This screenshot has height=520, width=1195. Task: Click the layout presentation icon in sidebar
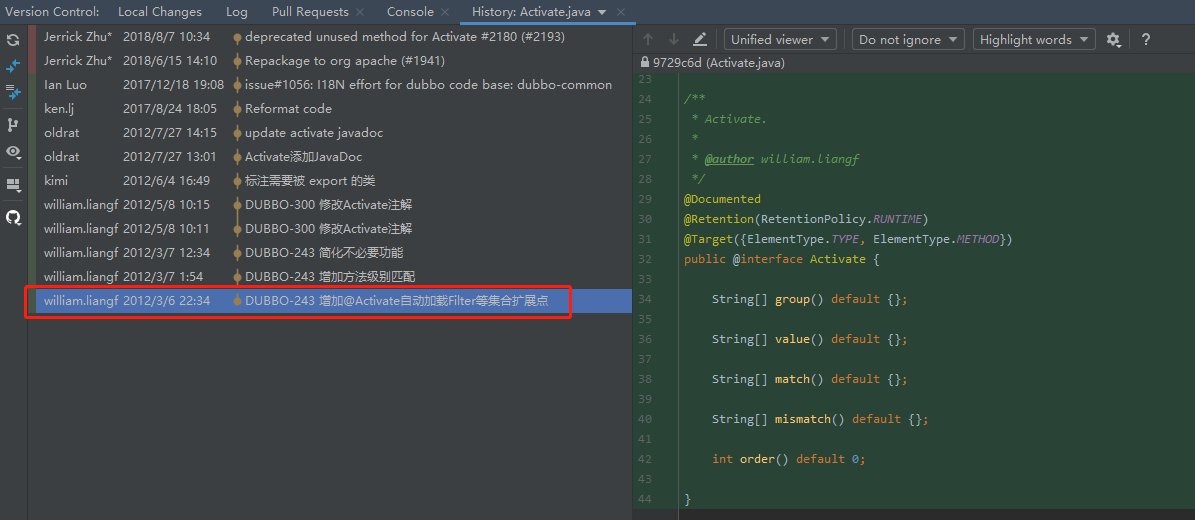(13, 185)
